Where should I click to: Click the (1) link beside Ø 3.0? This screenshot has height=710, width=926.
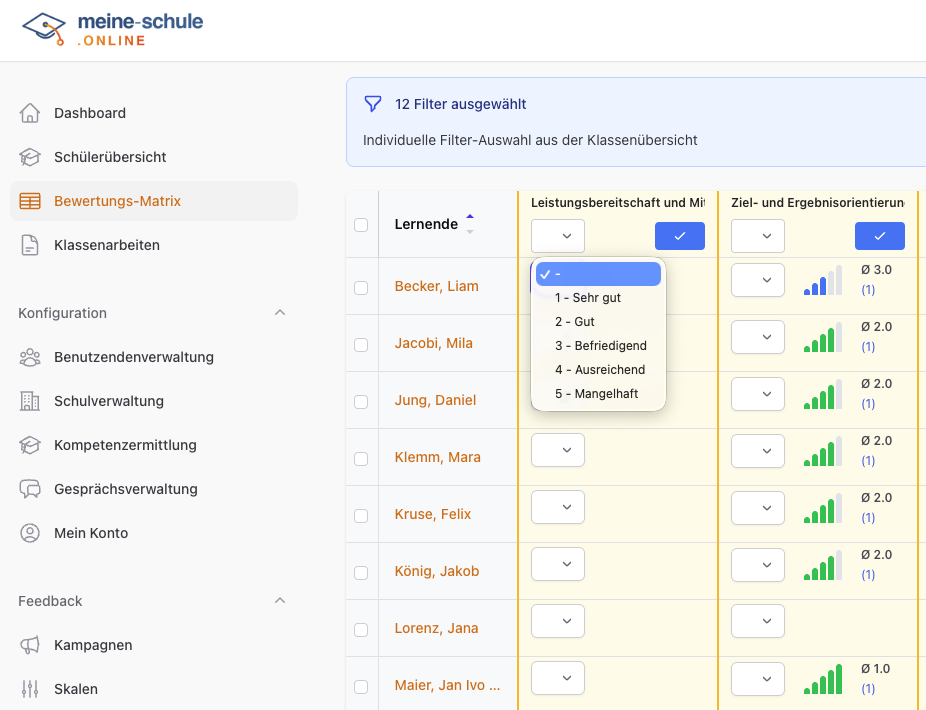(868, 290)
